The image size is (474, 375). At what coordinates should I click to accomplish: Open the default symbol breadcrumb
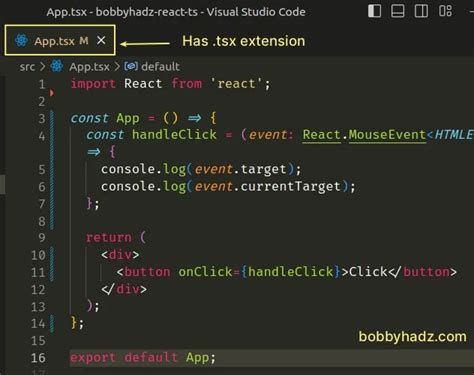[160, 67]
